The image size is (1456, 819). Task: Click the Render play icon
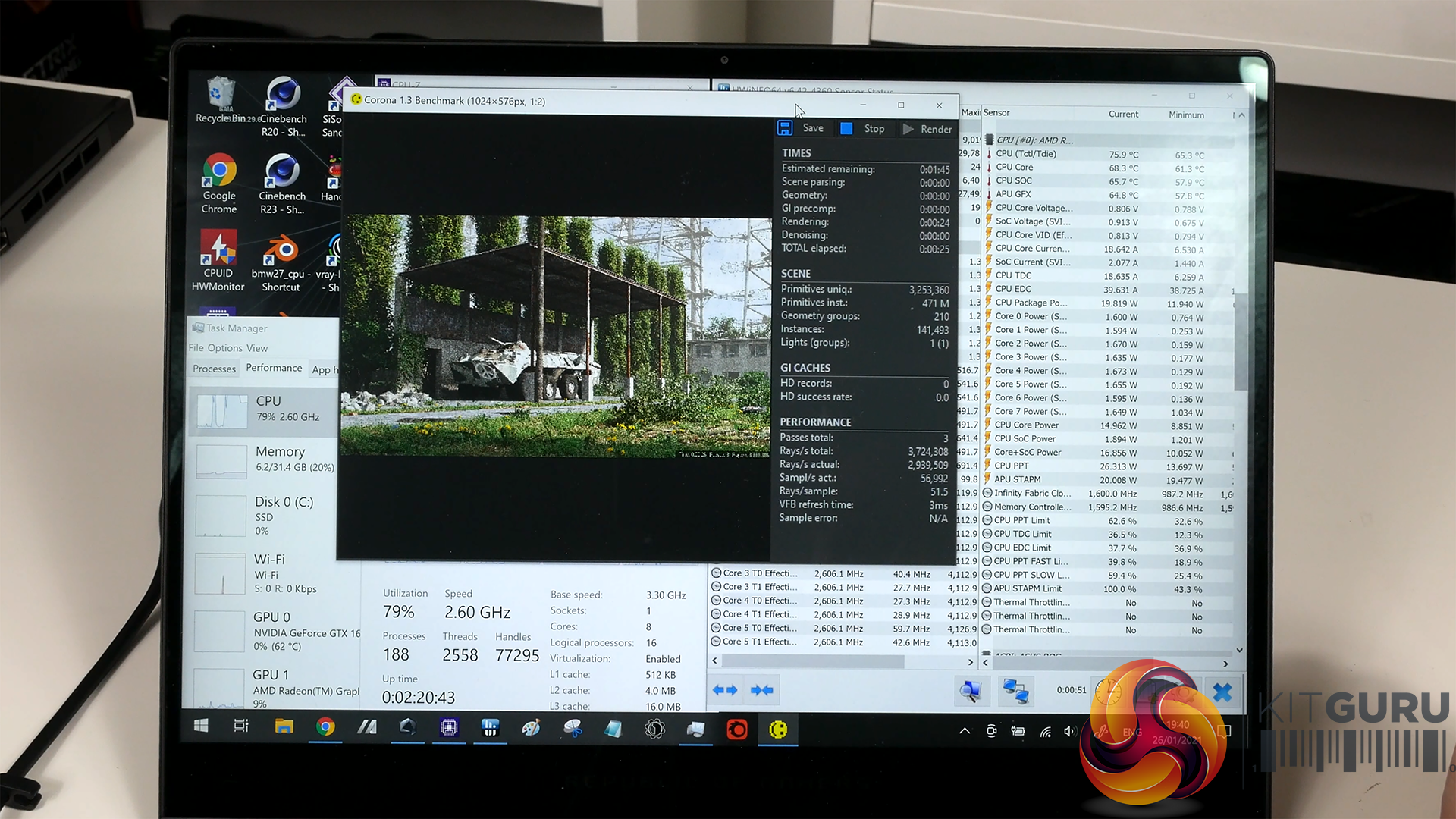[908, 129]
